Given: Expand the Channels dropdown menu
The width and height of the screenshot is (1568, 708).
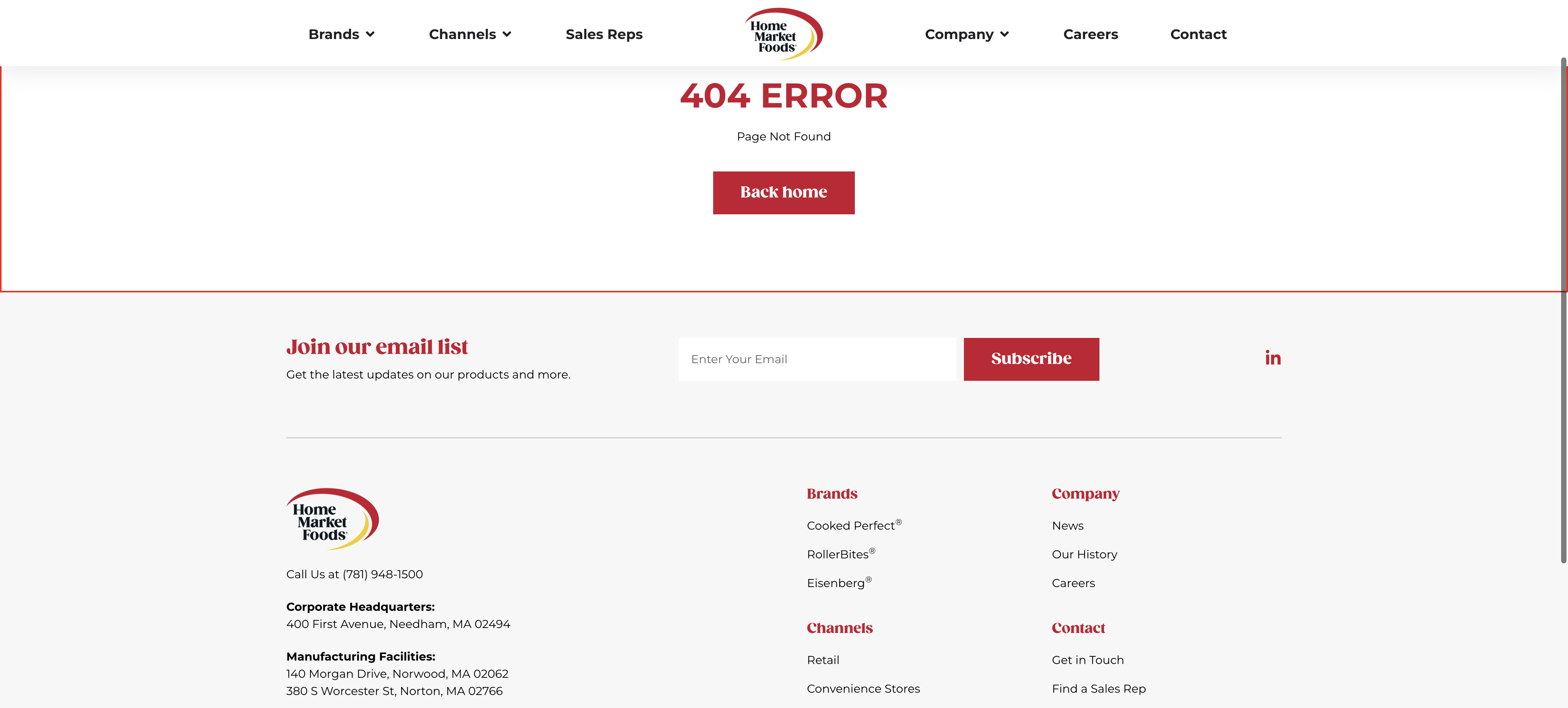Looking at the screenshot, I should point(469,35).
